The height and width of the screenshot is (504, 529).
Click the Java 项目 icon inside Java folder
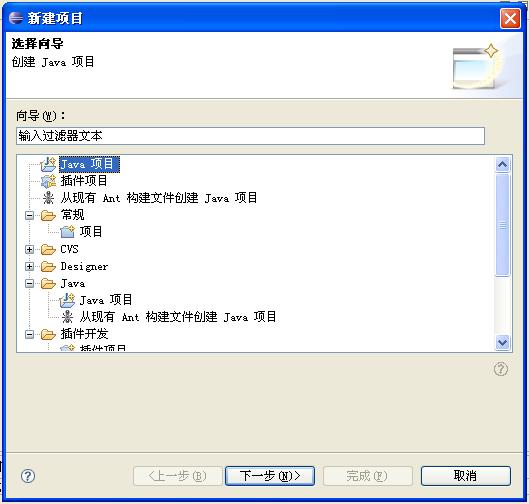click(x=67, y=300)
